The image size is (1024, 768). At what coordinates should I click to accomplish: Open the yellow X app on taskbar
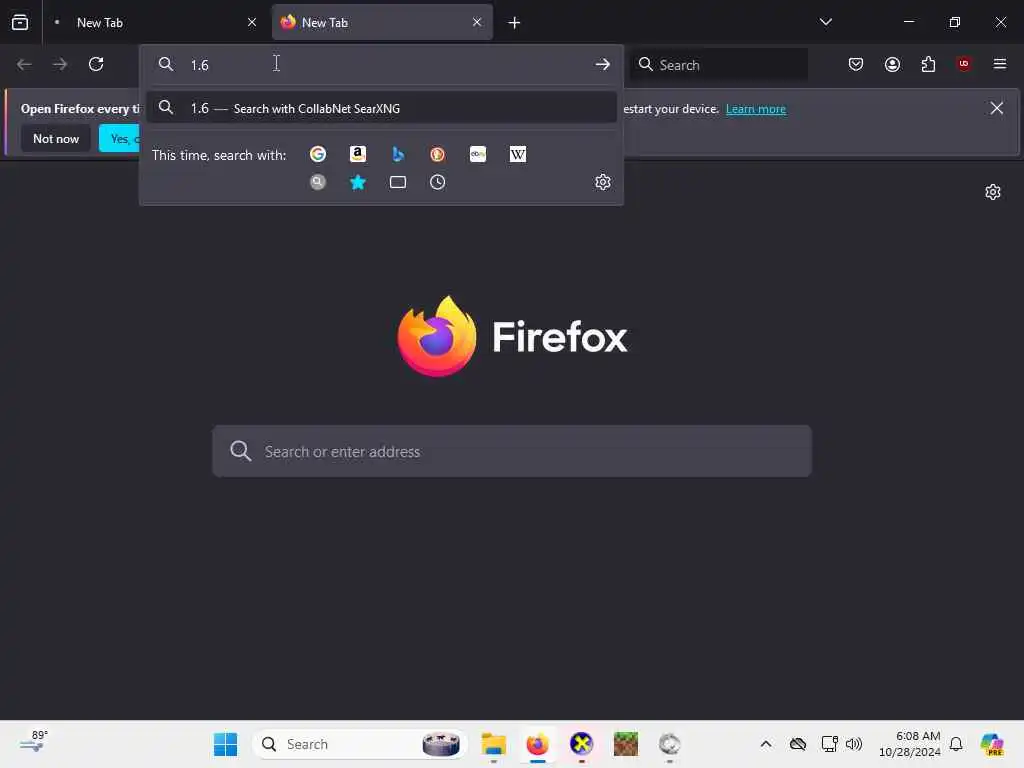coord(581,744)
